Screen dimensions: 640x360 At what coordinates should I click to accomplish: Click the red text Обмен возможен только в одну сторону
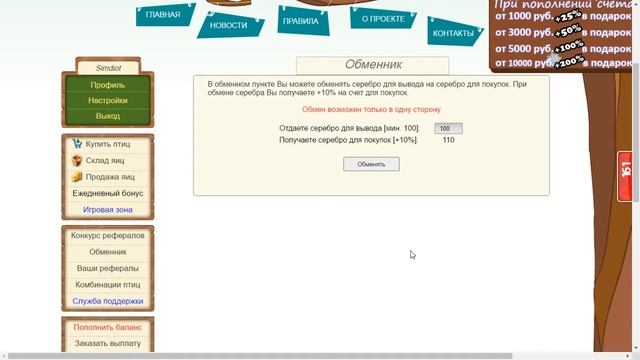[371, 109]
